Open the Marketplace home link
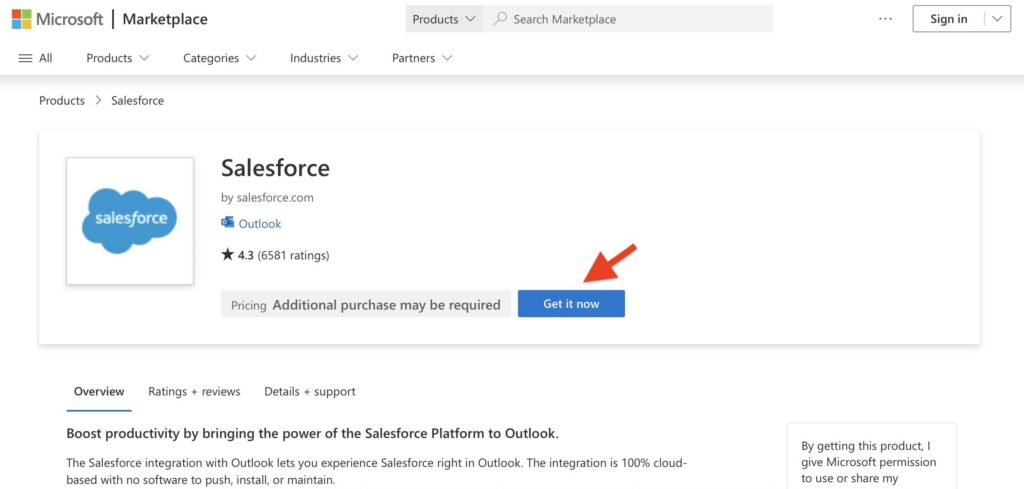This screenshot has width=1024, height=489. click(x=165, y=19)
